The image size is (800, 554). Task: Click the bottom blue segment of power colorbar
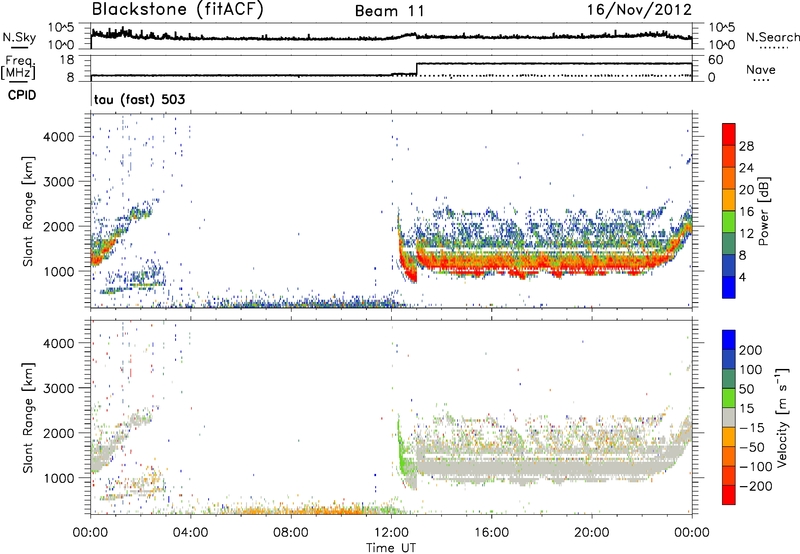coord(729,287)
